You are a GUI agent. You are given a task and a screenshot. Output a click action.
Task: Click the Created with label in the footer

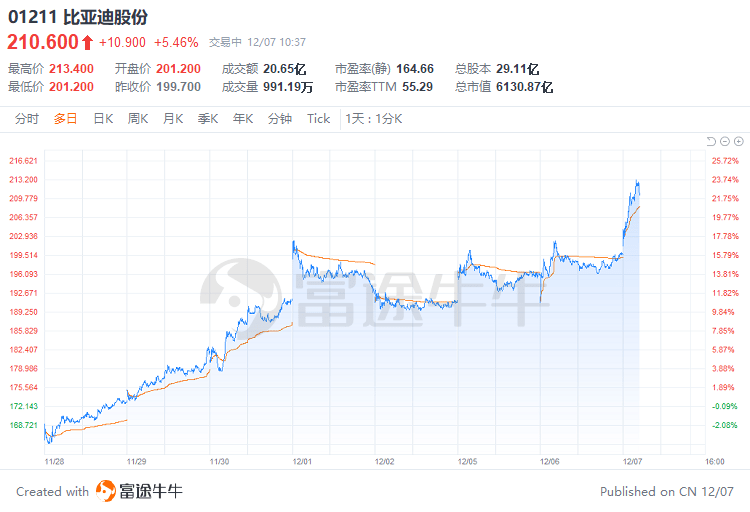coord(53,491)
